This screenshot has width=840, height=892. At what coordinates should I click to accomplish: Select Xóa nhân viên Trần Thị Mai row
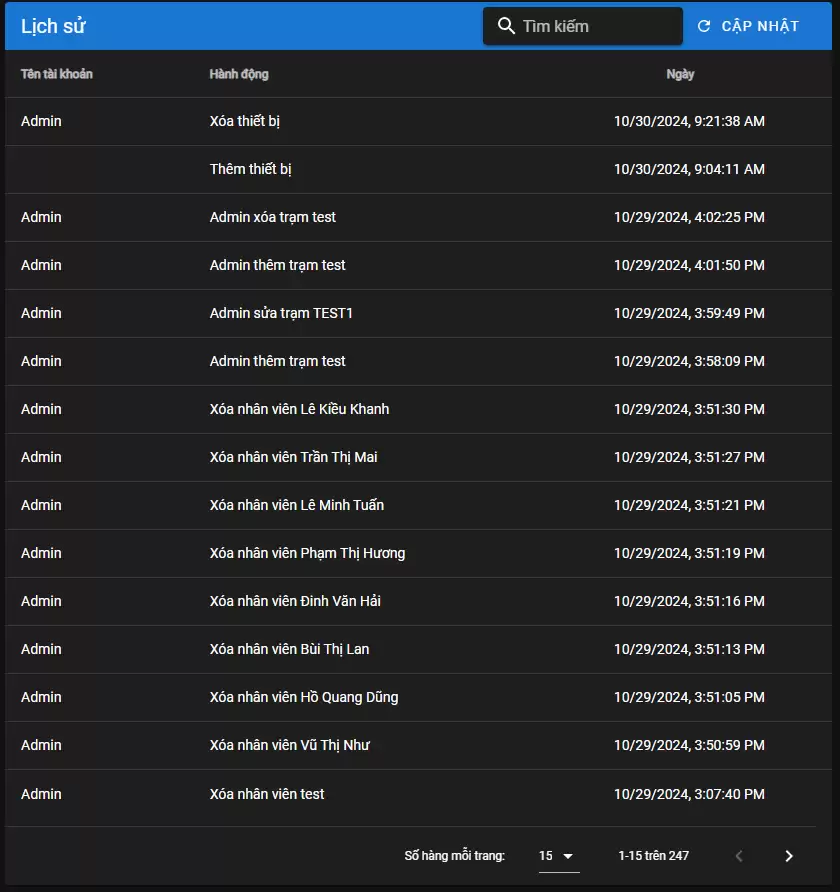point(293,457)
